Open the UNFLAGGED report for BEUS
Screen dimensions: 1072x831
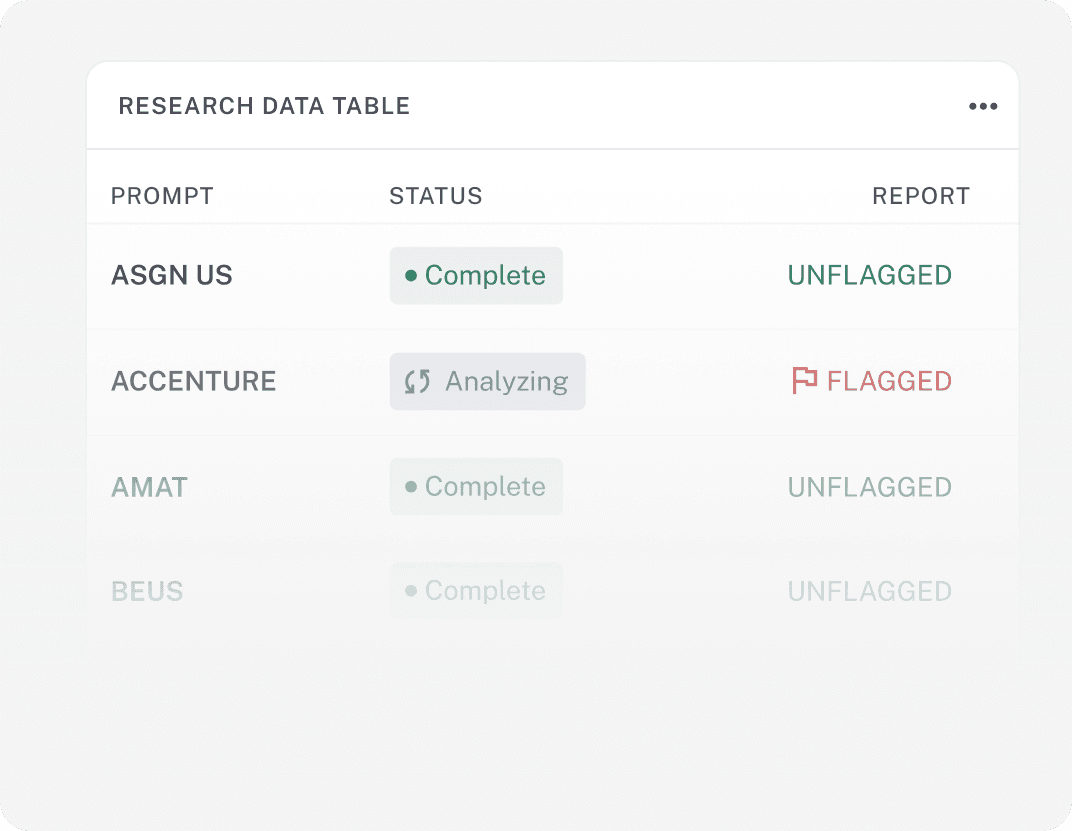pos(870,591)
